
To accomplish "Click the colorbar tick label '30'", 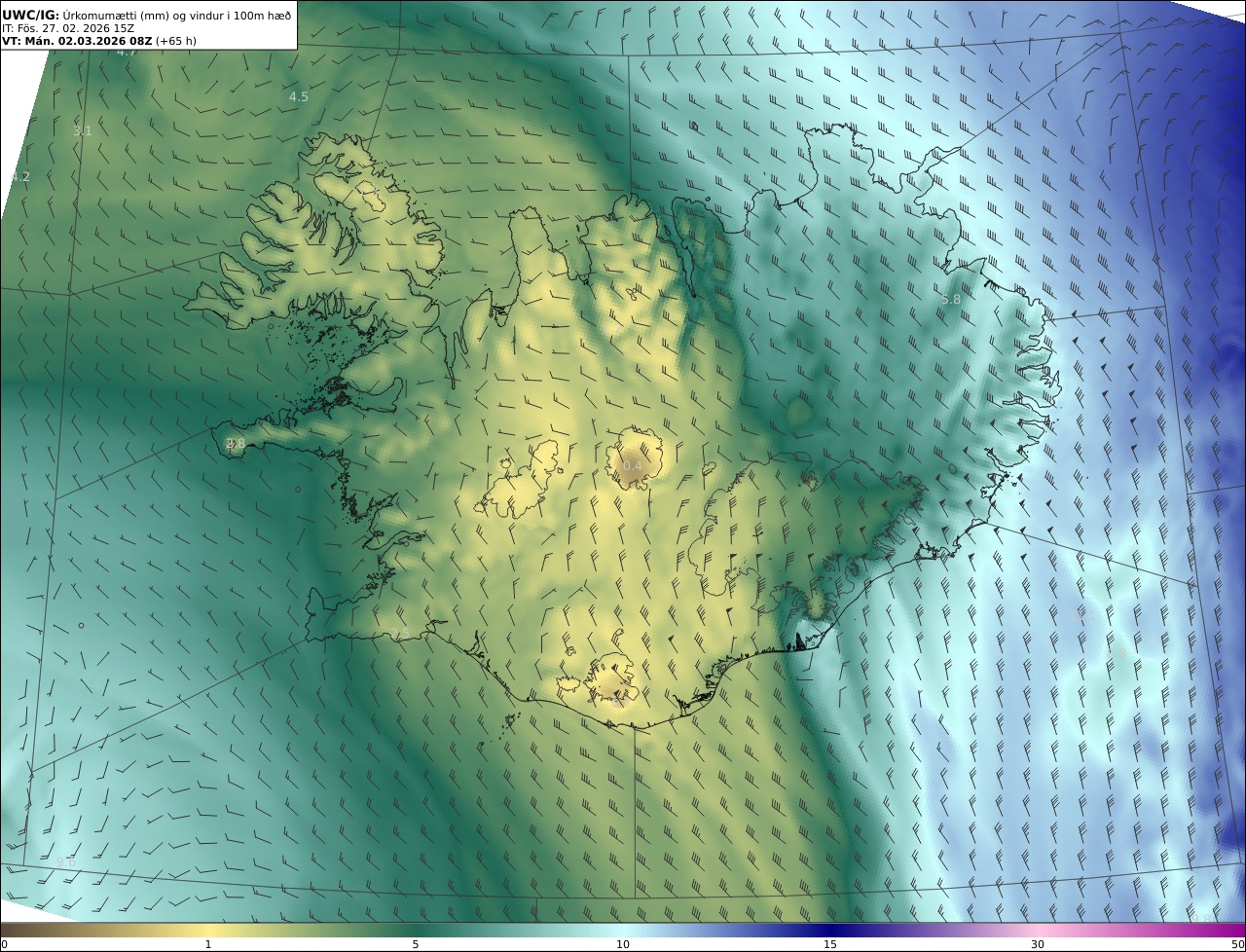I will pos(1038,944).
